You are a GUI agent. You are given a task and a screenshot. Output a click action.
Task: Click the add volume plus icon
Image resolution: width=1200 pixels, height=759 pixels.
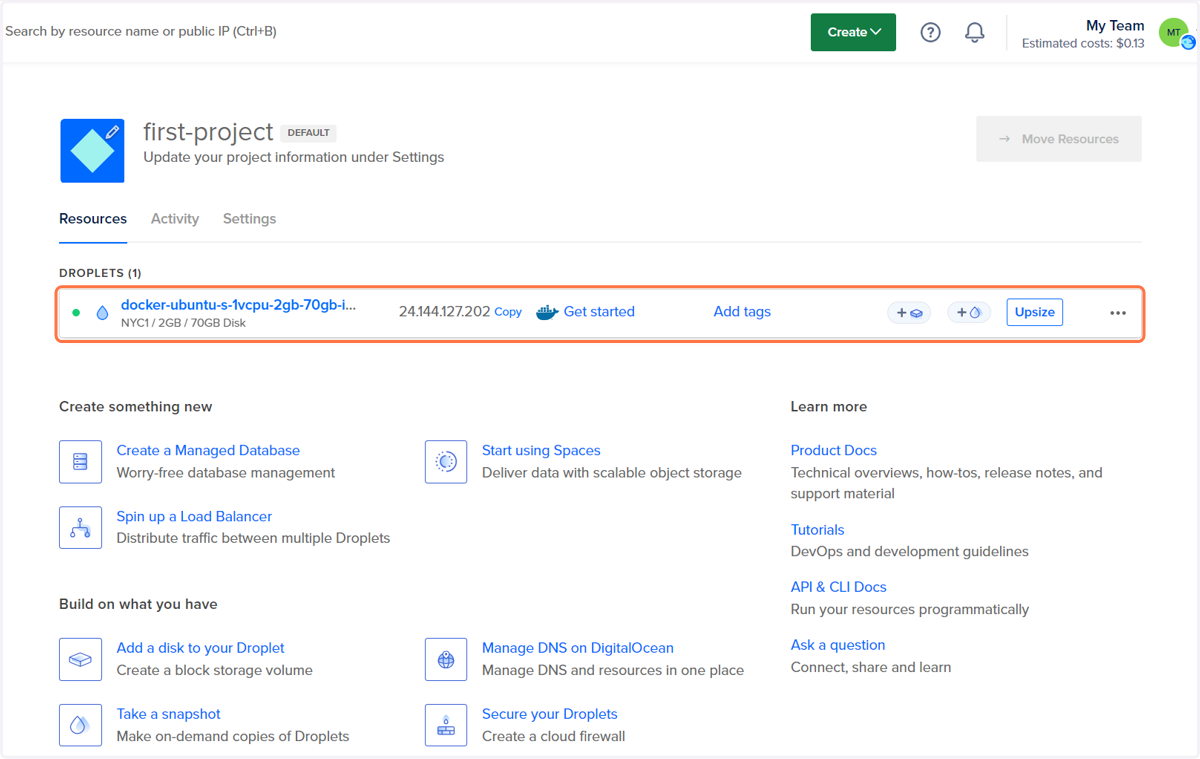pos(909,313)
